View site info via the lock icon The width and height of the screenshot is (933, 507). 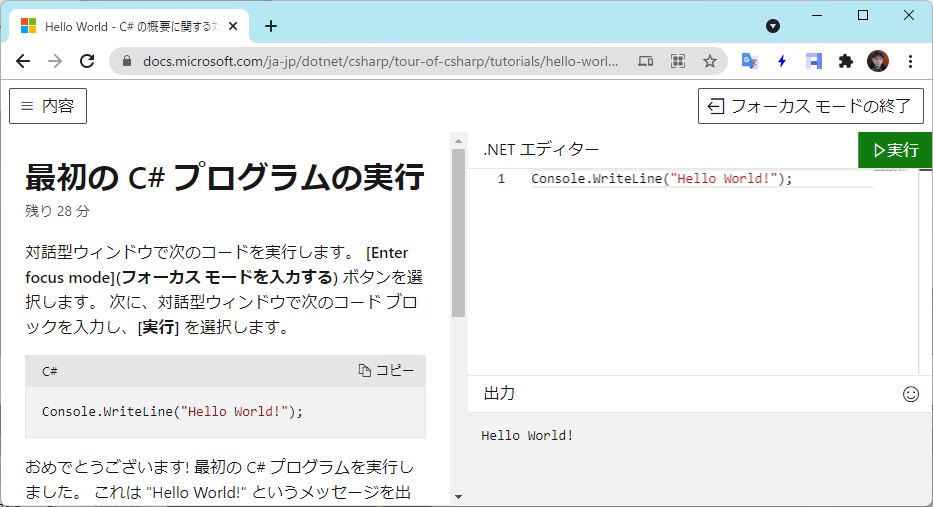tap(126, 61)
